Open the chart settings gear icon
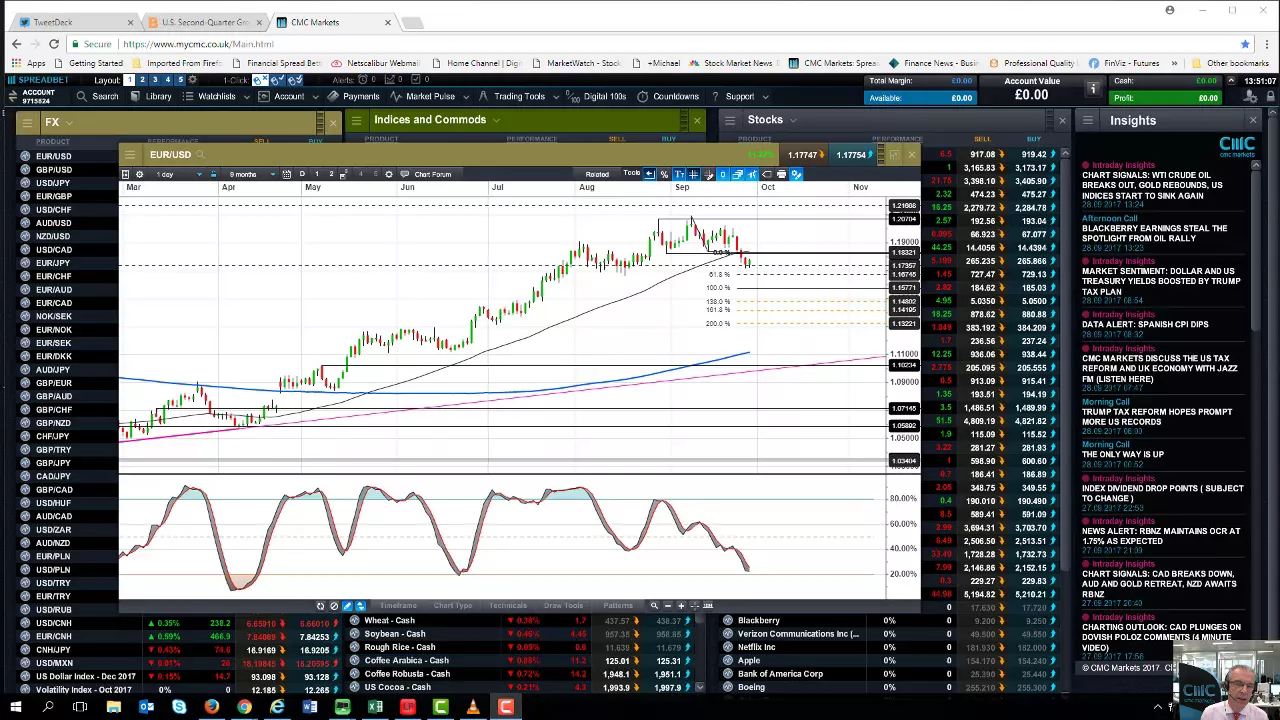The height and width of the screenshot is (720, 1280). 139,174
